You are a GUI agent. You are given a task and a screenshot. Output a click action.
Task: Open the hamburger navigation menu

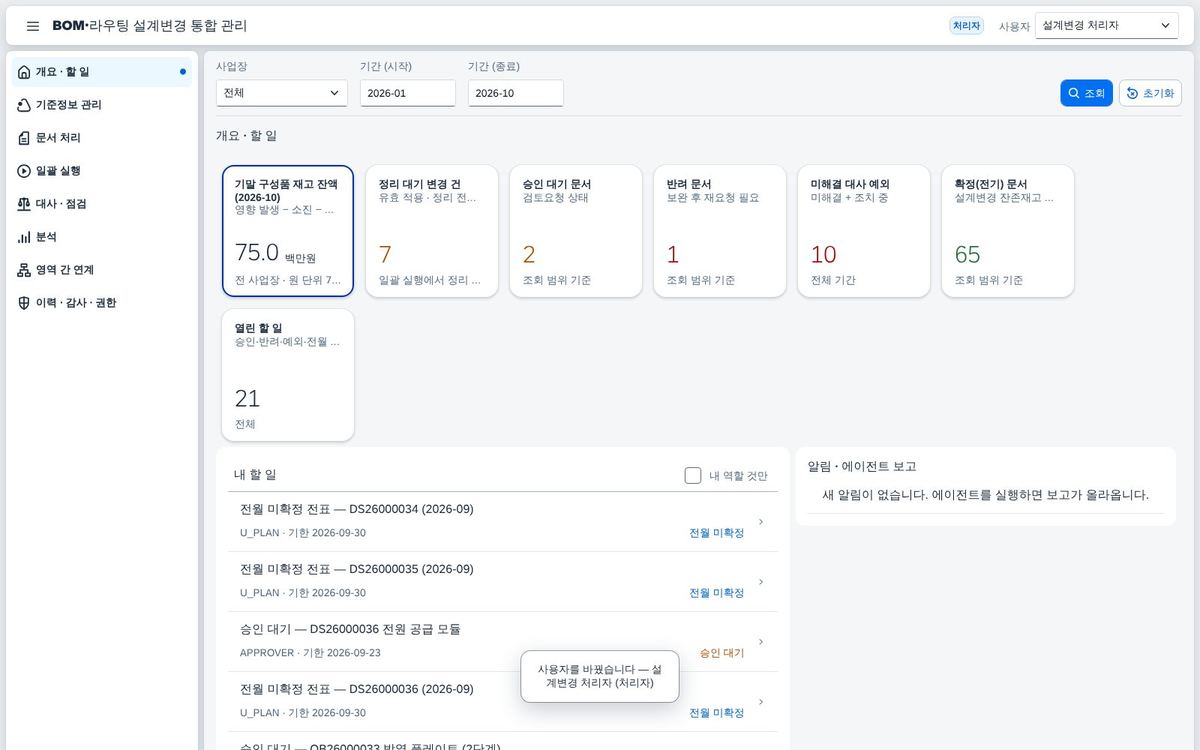click(x=33, y=26)
